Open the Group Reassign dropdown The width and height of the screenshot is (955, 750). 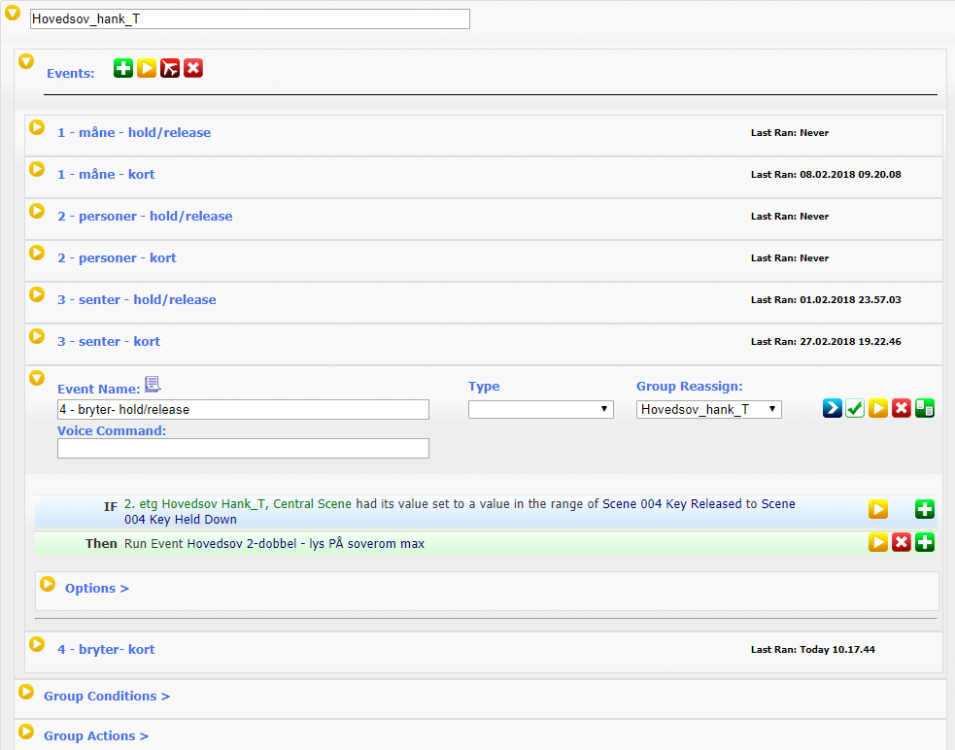coord(708,409)
